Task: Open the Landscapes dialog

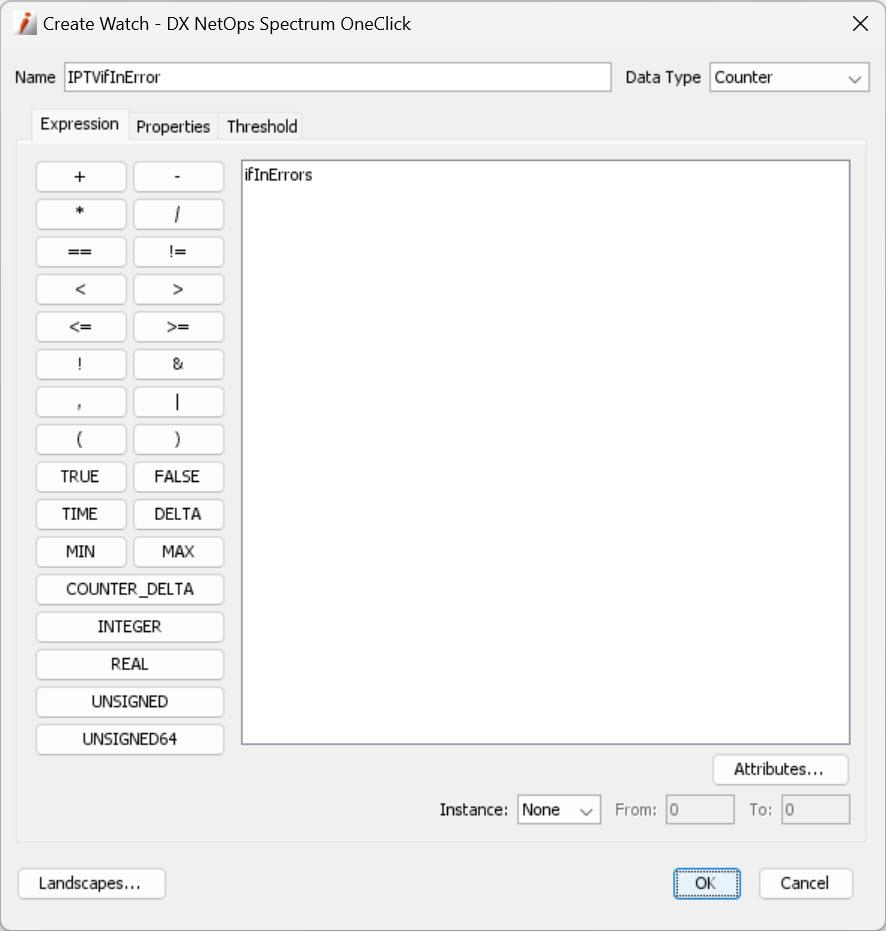Action: click(91, 884)
